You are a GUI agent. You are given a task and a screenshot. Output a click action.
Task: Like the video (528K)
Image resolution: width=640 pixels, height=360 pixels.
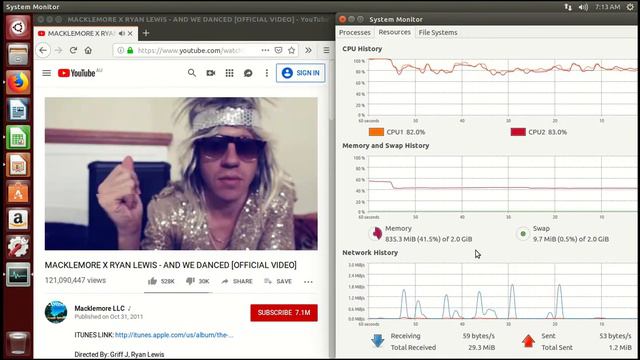tap(161, 281)
